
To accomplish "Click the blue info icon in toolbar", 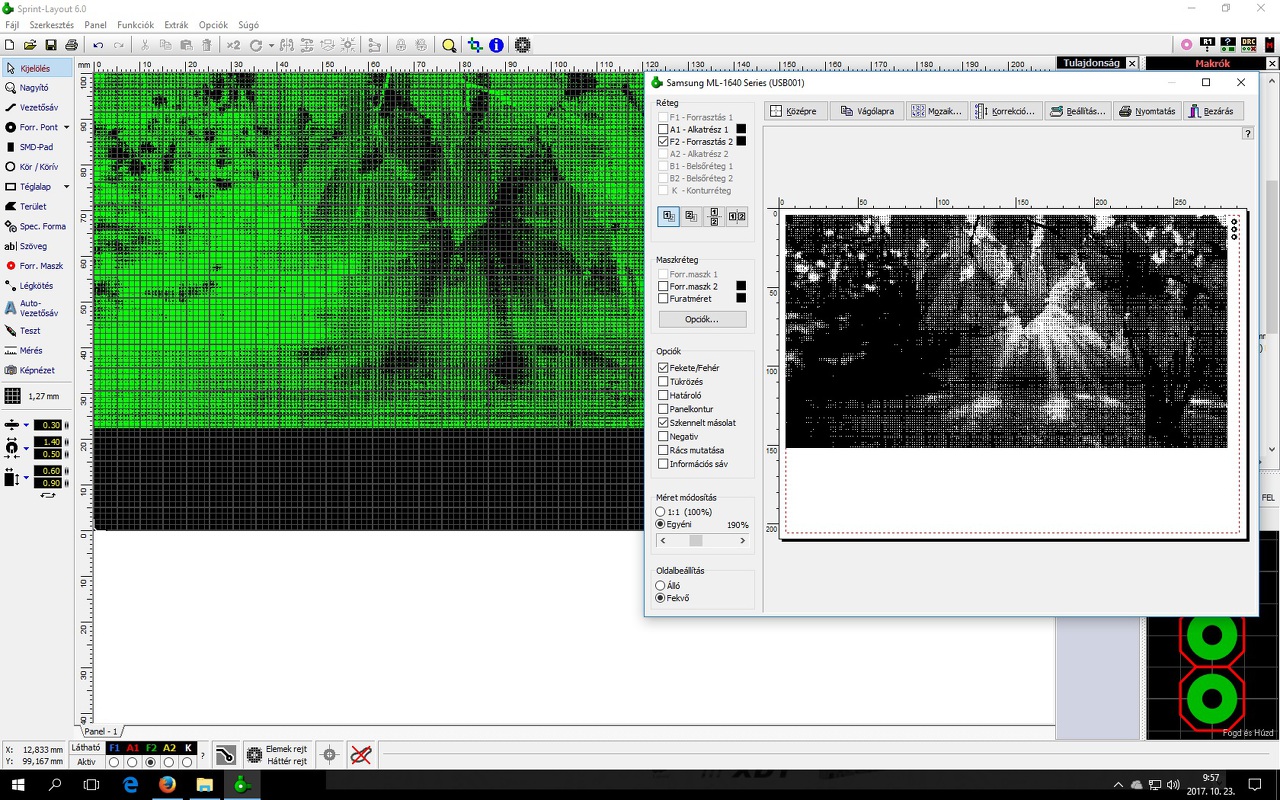I will pos(496,45).
